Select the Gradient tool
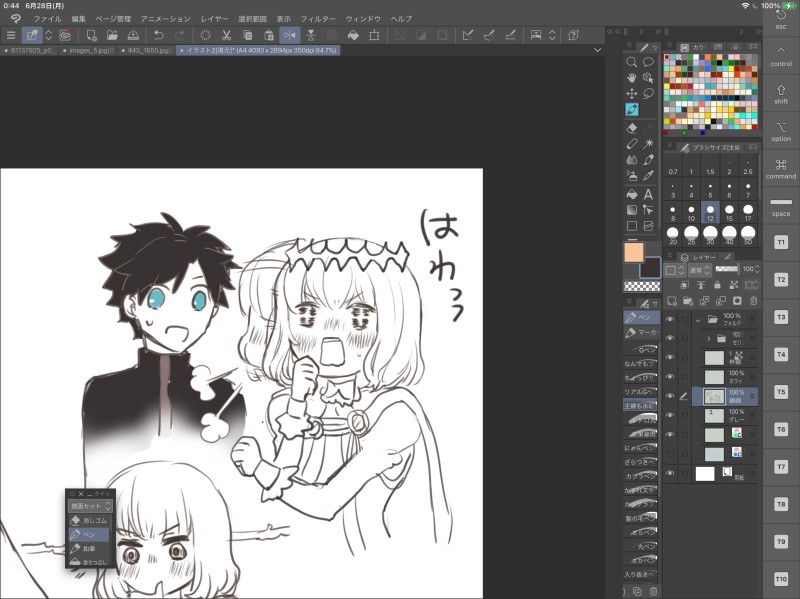Screen dimensions: 800x599 click(x=632, y=210)
